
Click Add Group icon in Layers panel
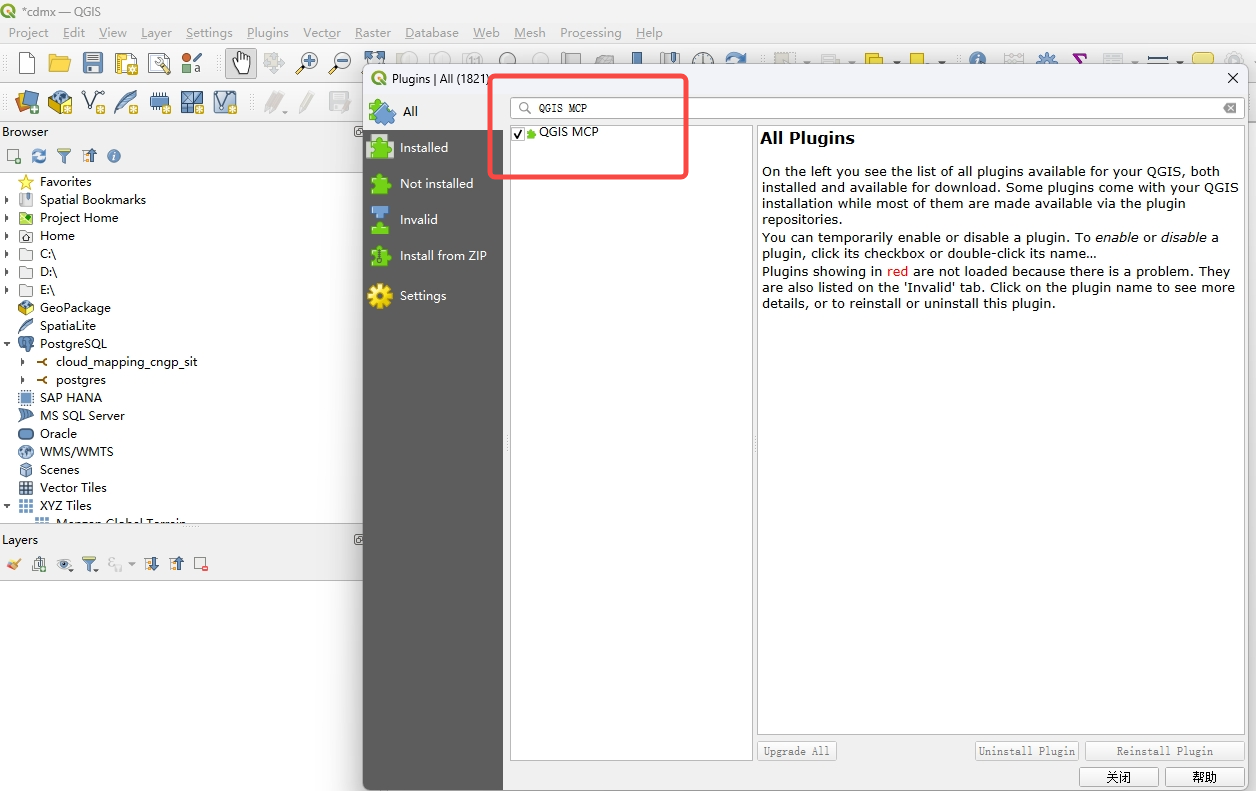pyautogui.click(x=39, y=564)
